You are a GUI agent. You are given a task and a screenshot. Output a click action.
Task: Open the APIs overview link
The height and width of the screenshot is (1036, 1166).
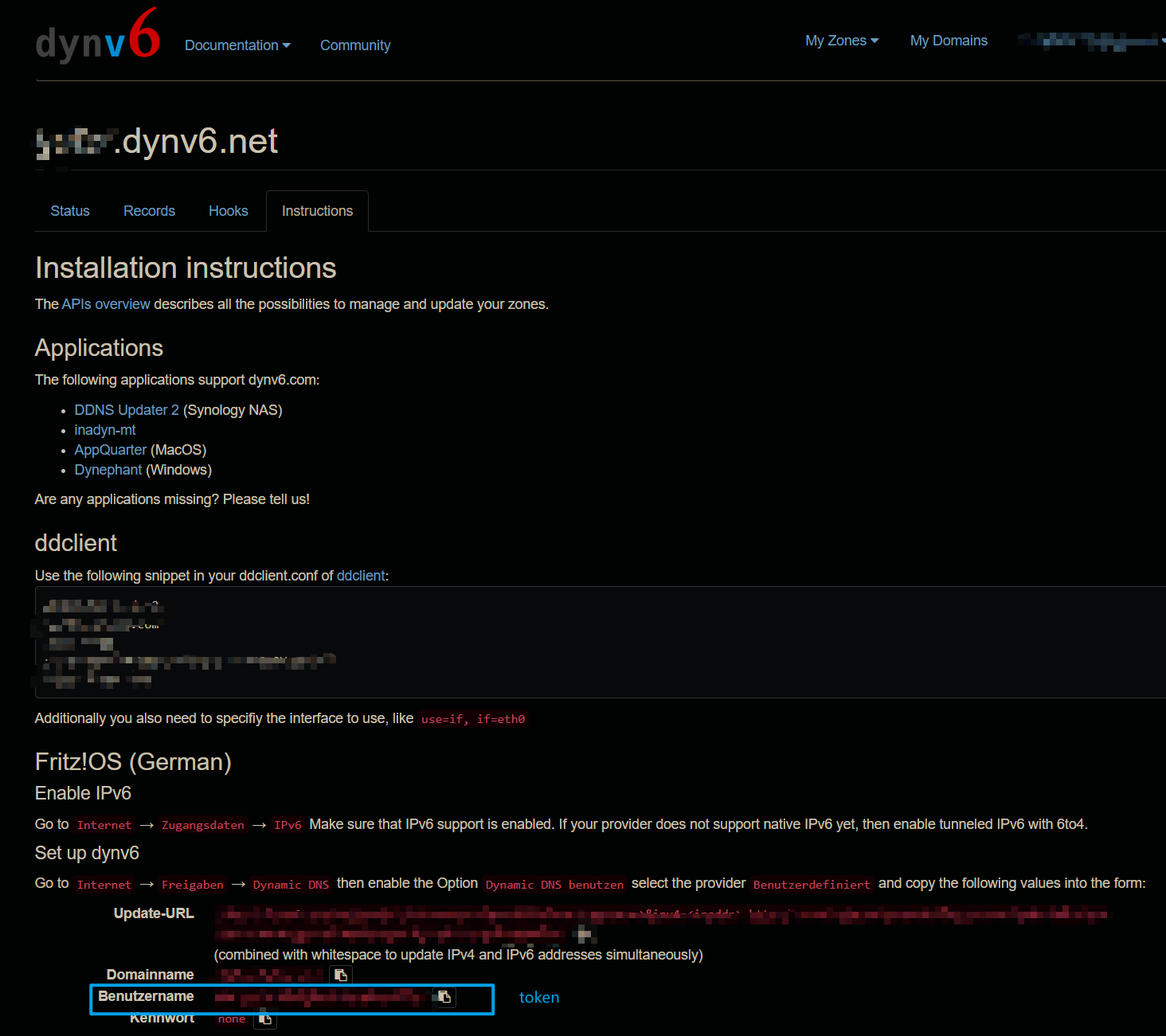106,304
